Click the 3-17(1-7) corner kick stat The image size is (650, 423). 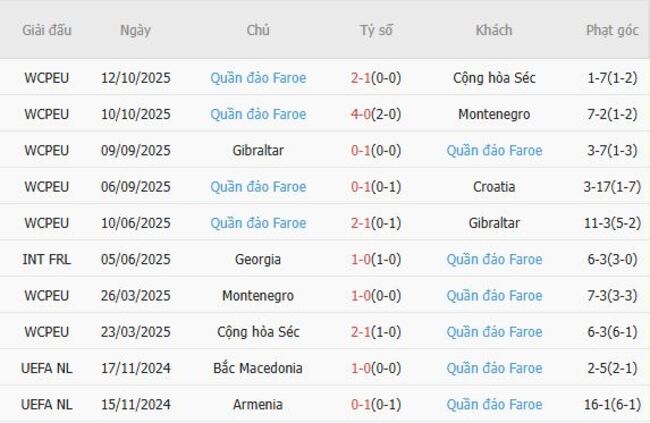click(x=612, y=186)
